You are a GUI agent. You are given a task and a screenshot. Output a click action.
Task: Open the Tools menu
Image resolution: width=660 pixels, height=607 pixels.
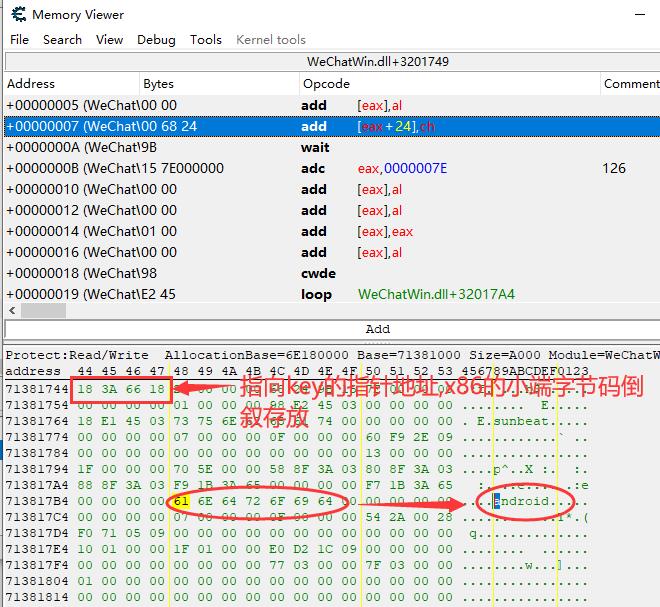pyautogui.click(x=206, y=40)
